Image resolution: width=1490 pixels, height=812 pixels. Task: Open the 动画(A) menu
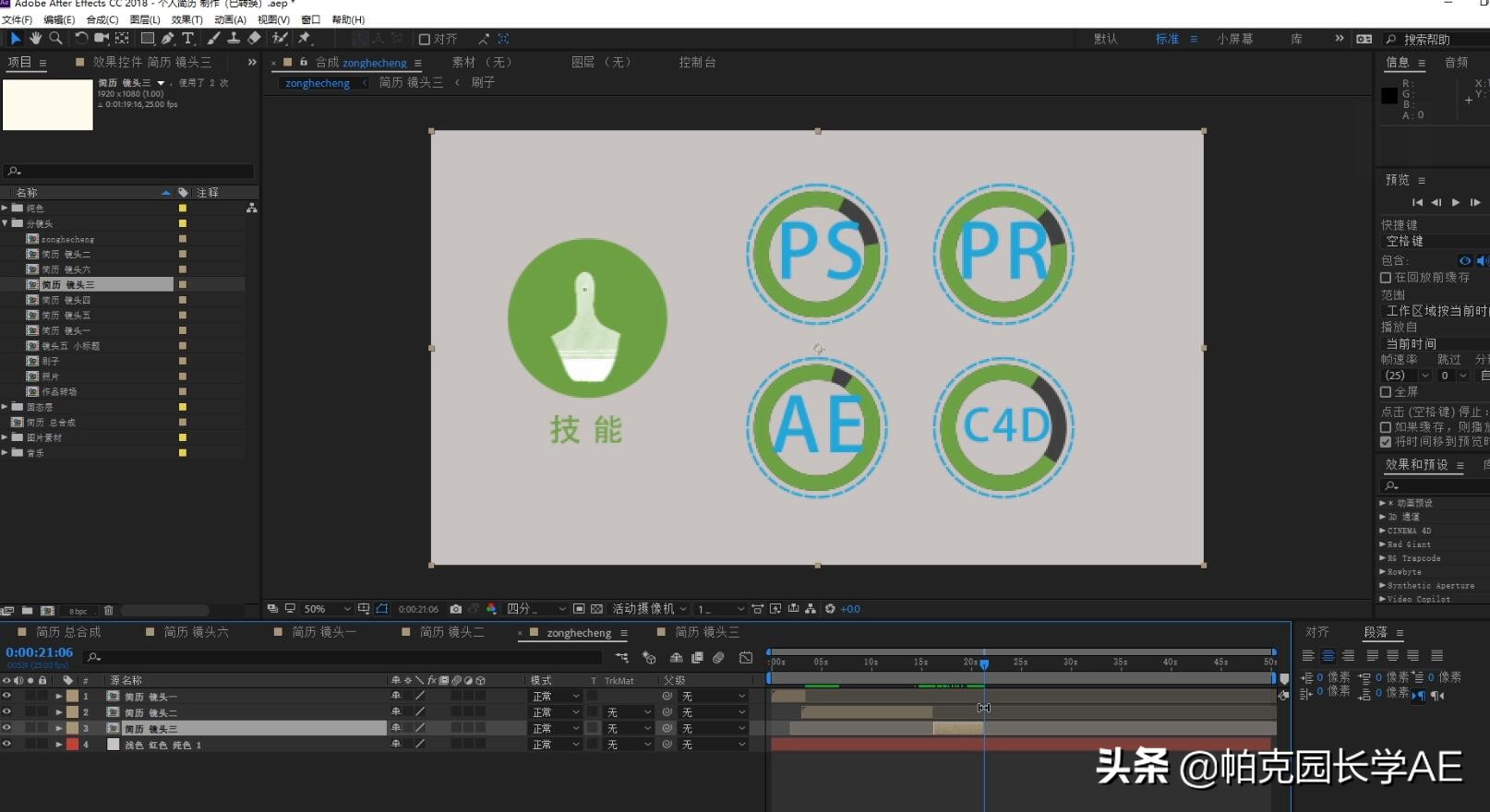pos(230,19)
